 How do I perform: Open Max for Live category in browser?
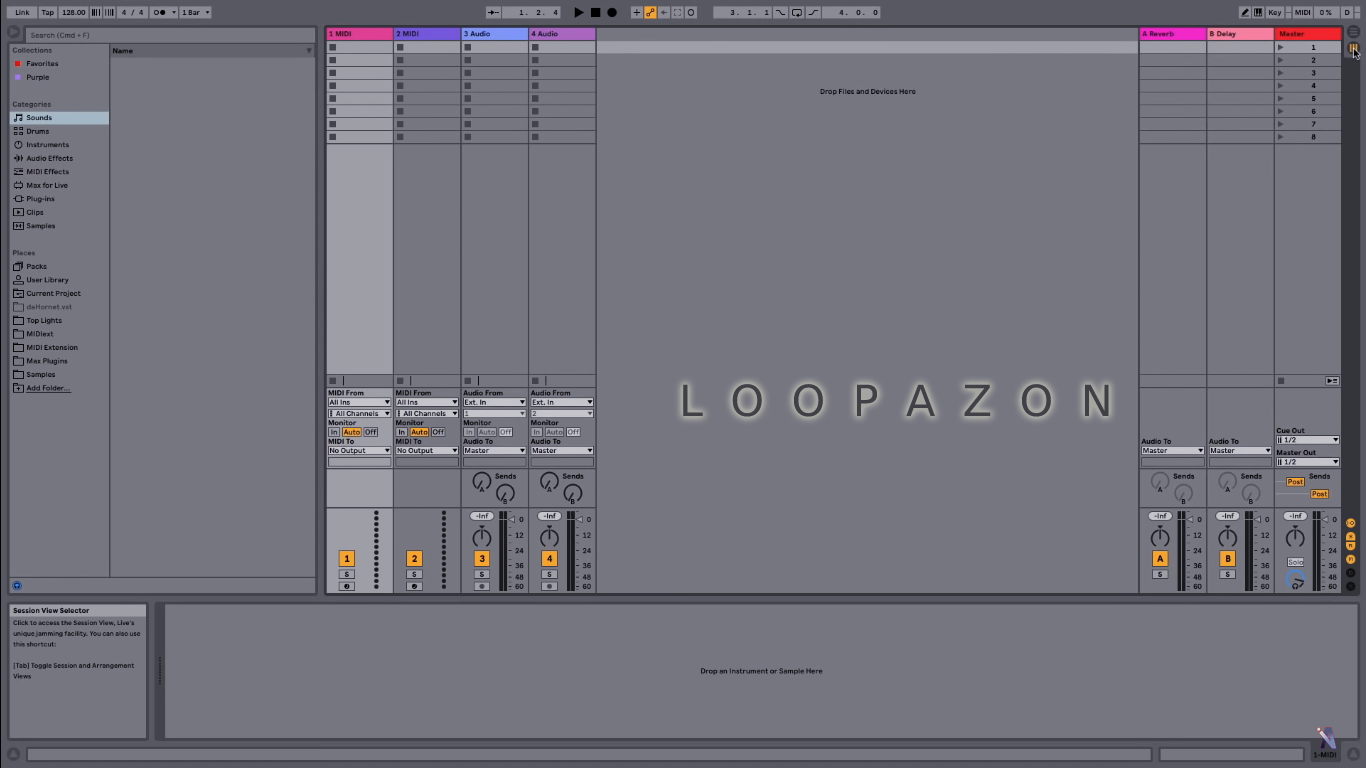(59, 185)
